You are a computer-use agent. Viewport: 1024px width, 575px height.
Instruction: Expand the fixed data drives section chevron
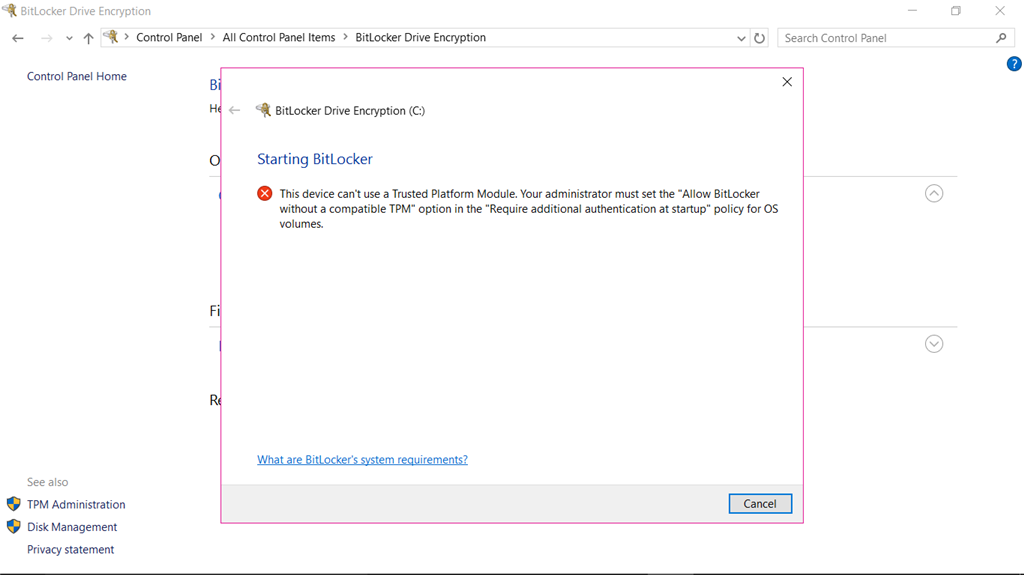coord(934,344)
